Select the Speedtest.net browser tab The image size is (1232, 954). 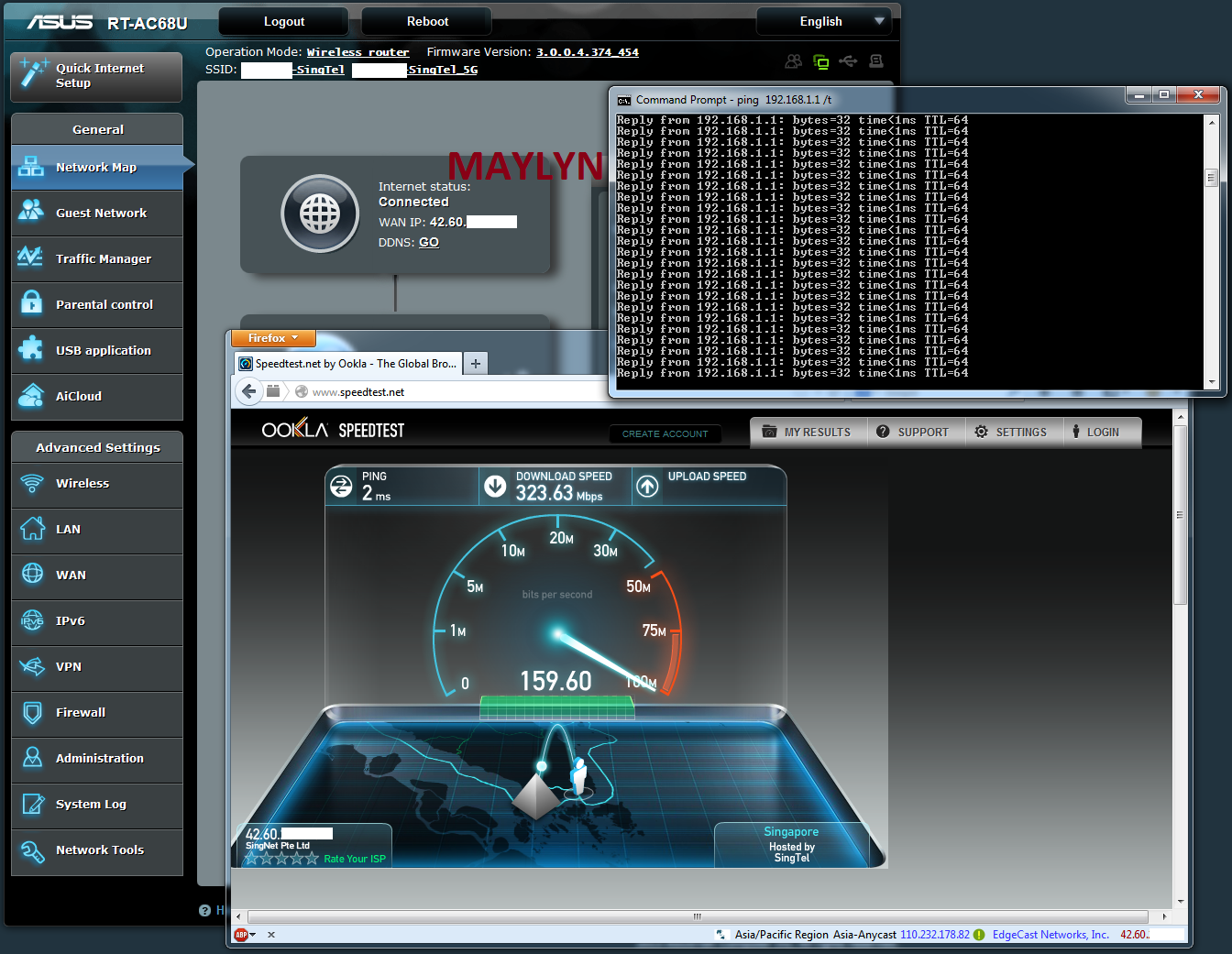(347, 364)
